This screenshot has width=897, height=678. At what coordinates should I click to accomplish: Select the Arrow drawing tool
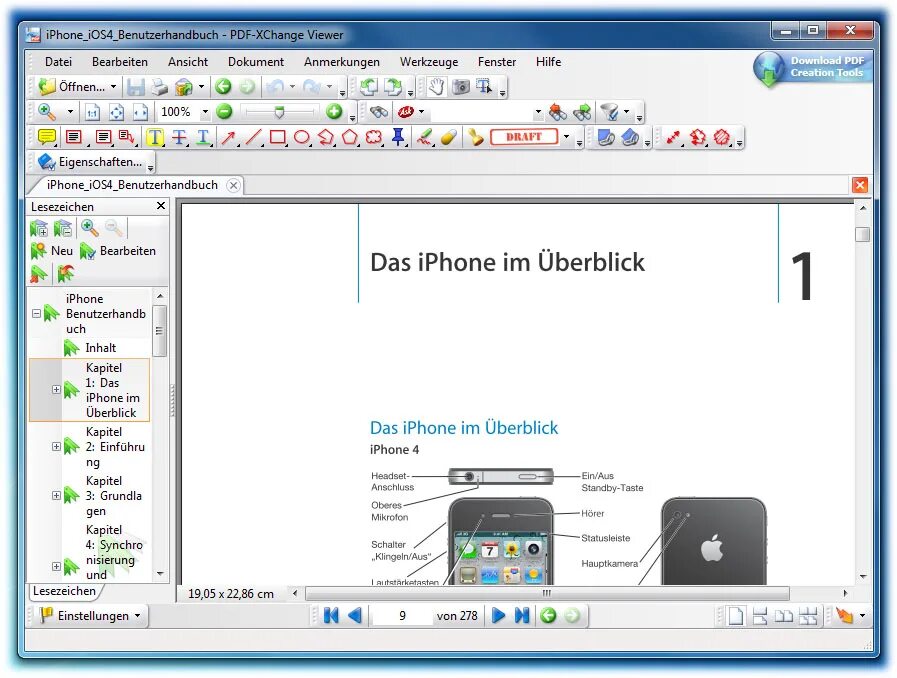click(x=228, y=137)
